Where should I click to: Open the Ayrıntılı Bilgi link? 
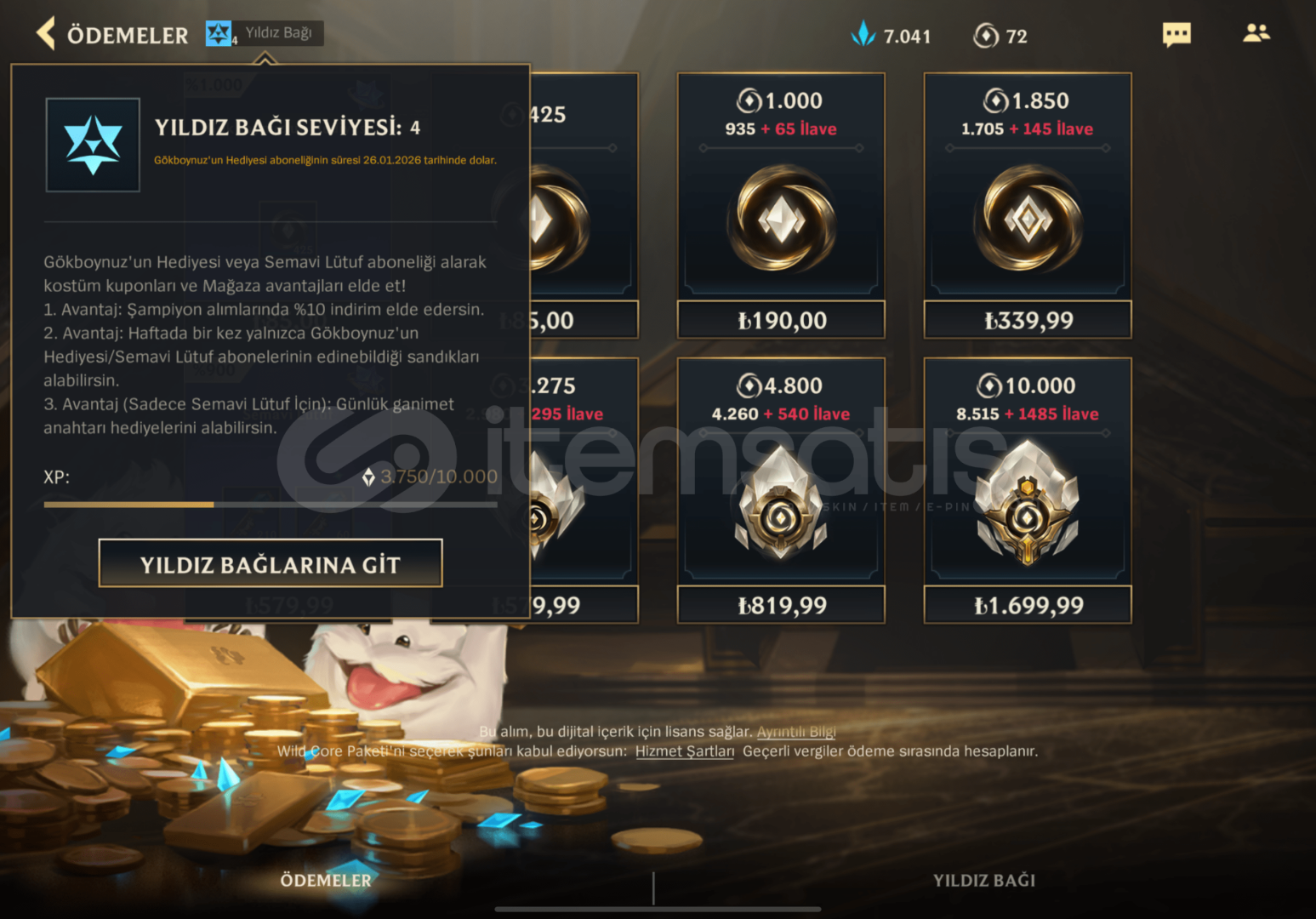click(796, 732)
